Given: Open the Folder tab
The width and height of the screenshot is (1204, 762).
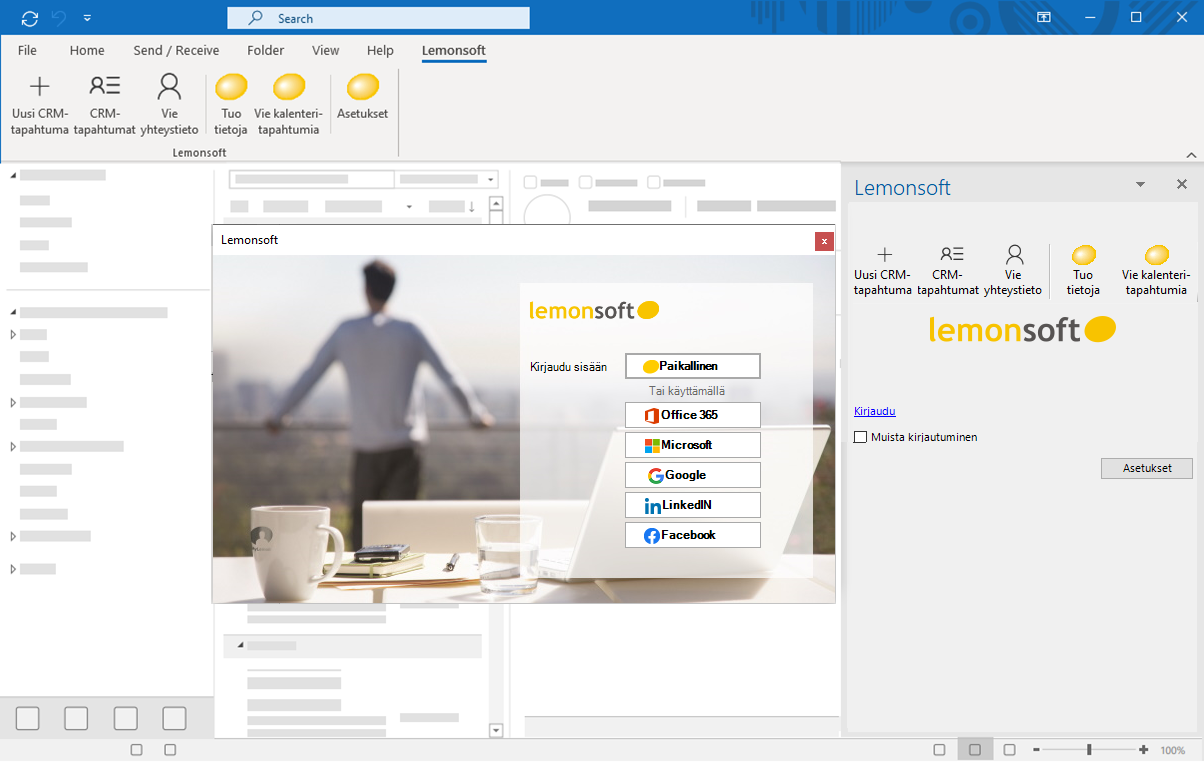Looking at the screenshot, I should [x=265, y=50].
